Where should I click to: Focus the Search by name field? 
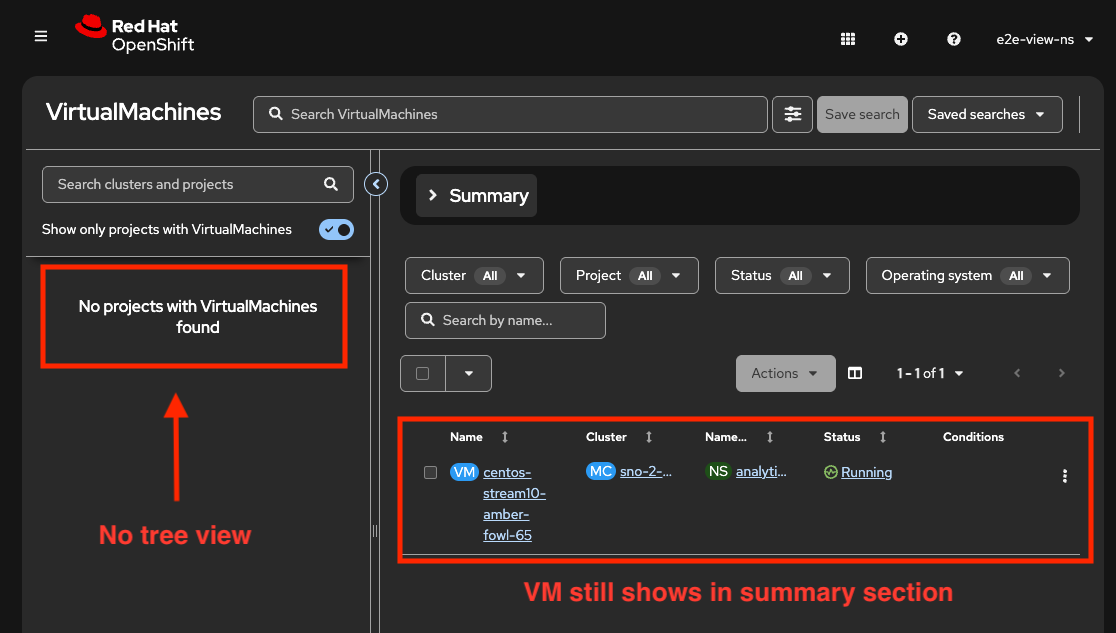point(505,320)
